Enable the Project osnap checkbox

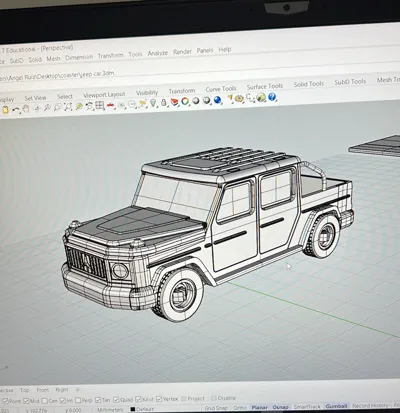184,398
